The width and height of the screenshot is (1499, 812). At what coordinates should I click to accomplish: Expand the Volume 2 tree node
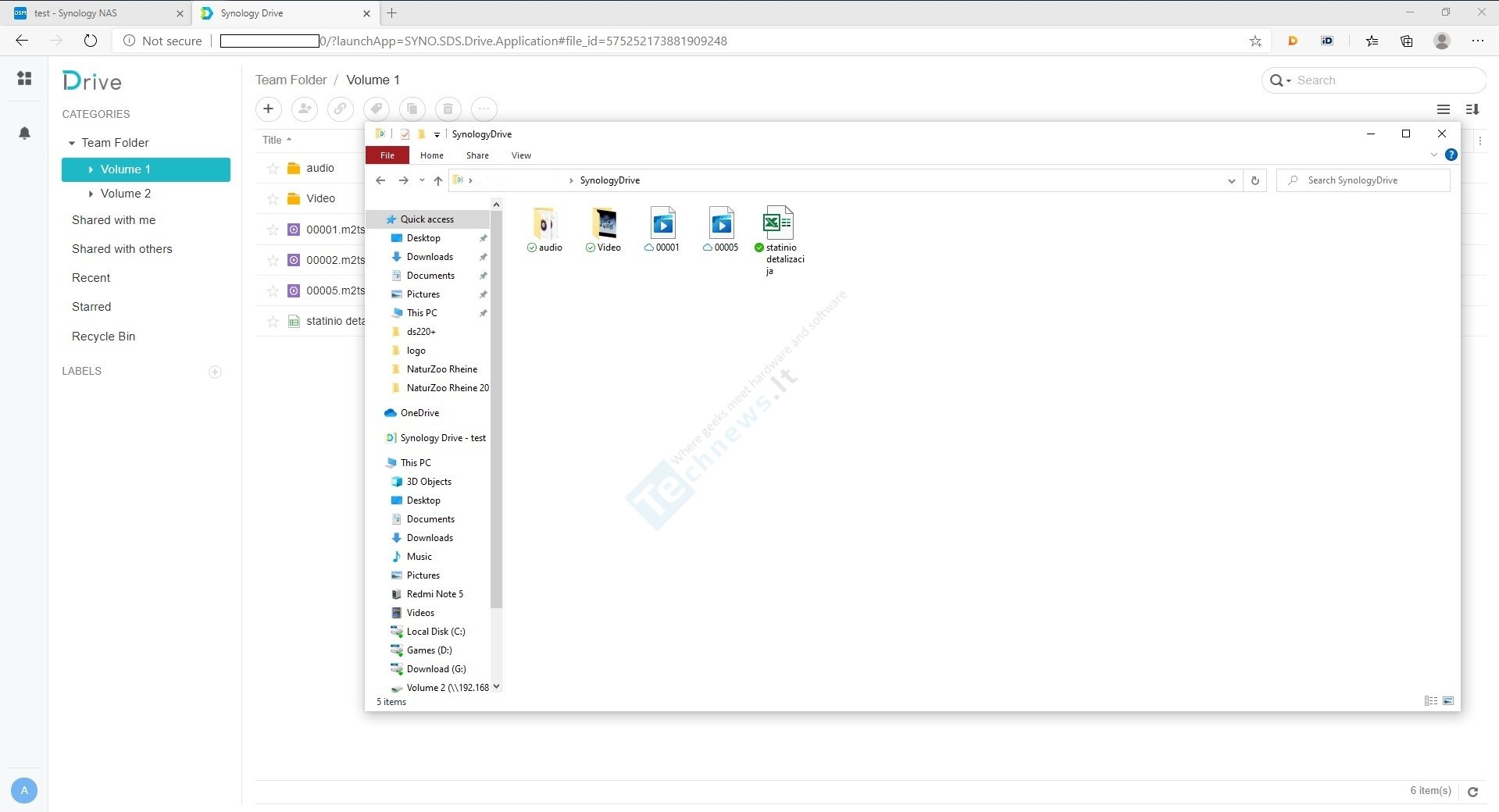click(91, 194)
